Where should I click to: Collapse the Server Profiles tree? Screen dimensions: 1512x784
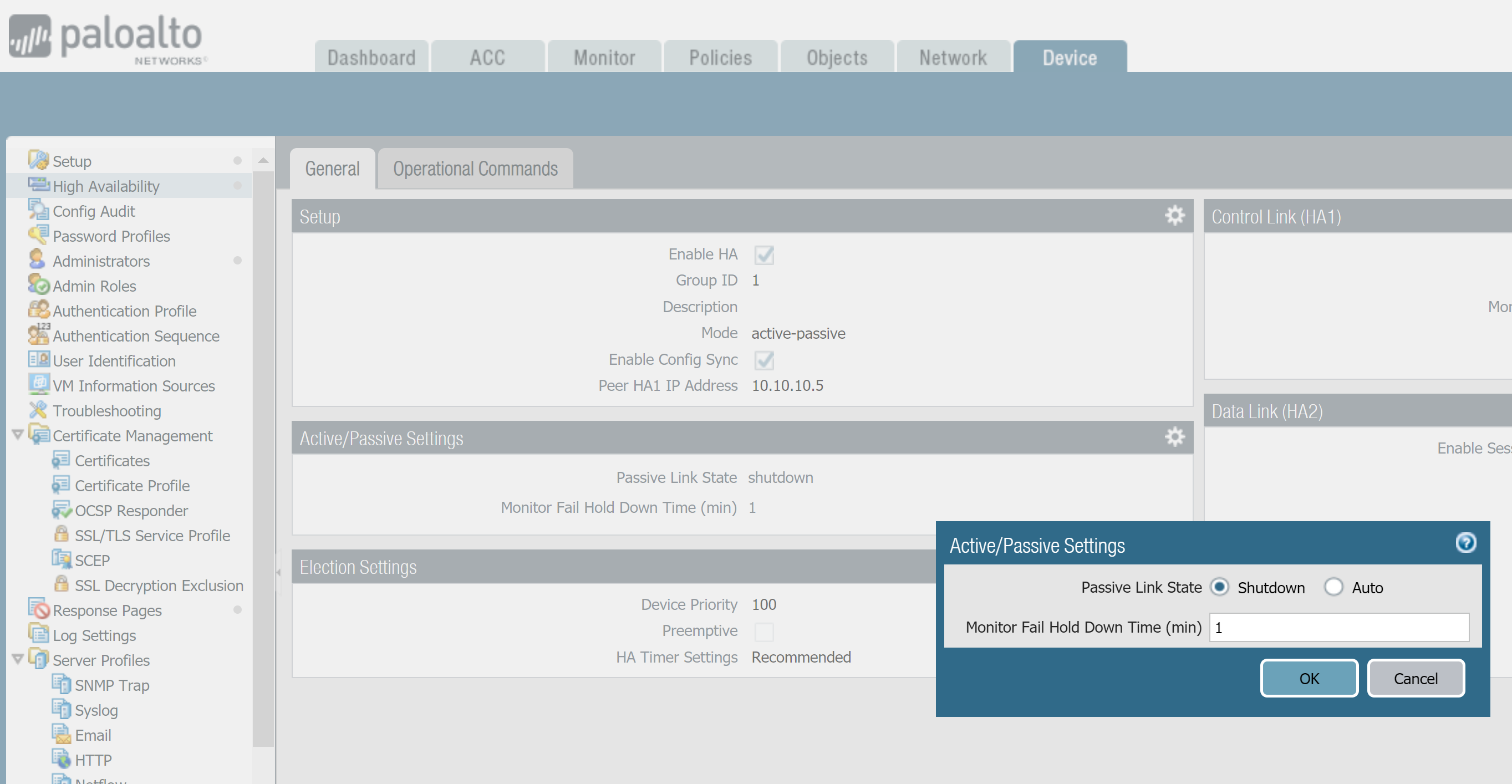click(x=17, y=659)
